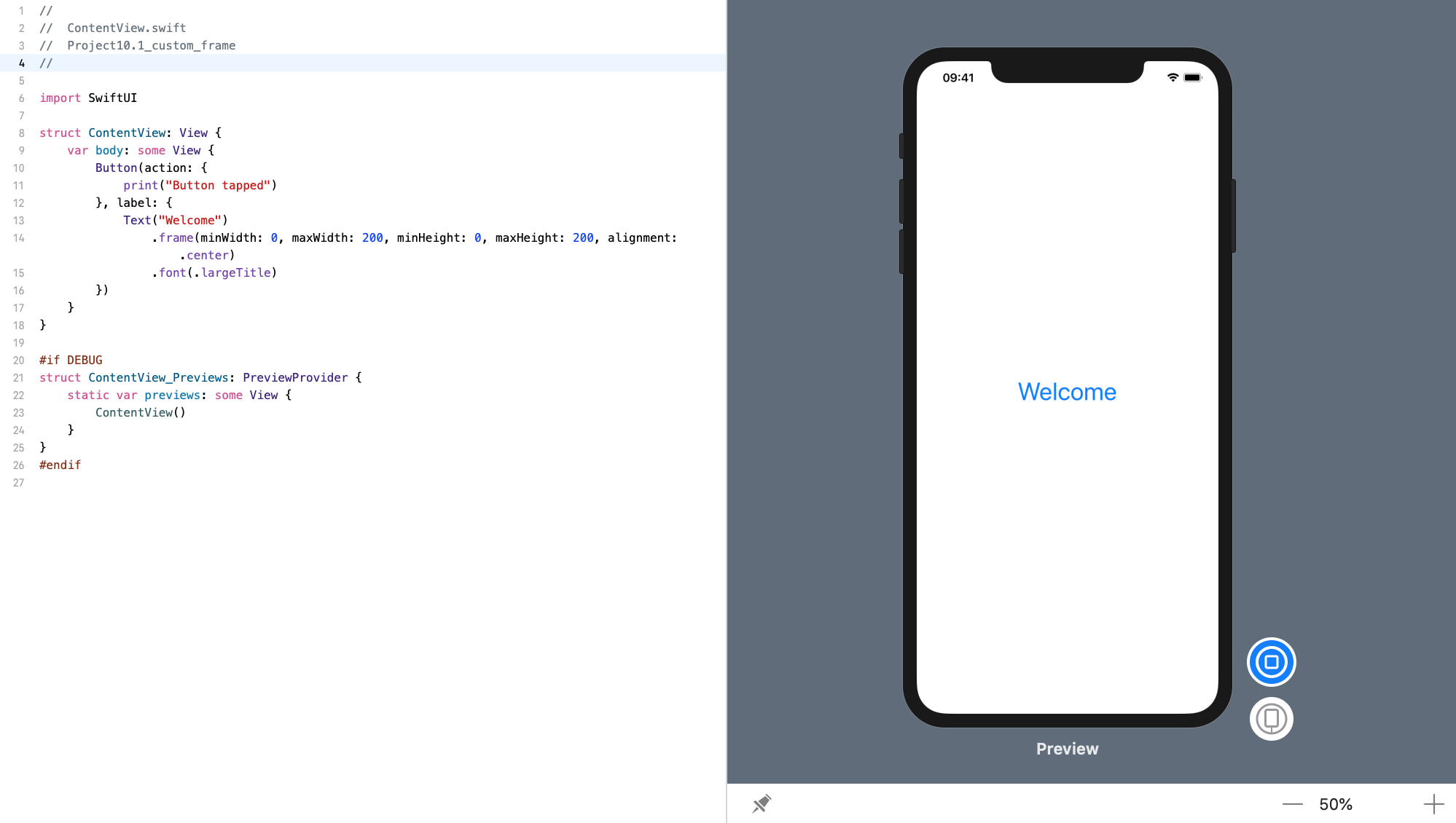1456x823 pixels.
Task: Click "struct ContentView_Previews: PreviewProvider" line
Action: pyautogui.click(x=200, y=377)
